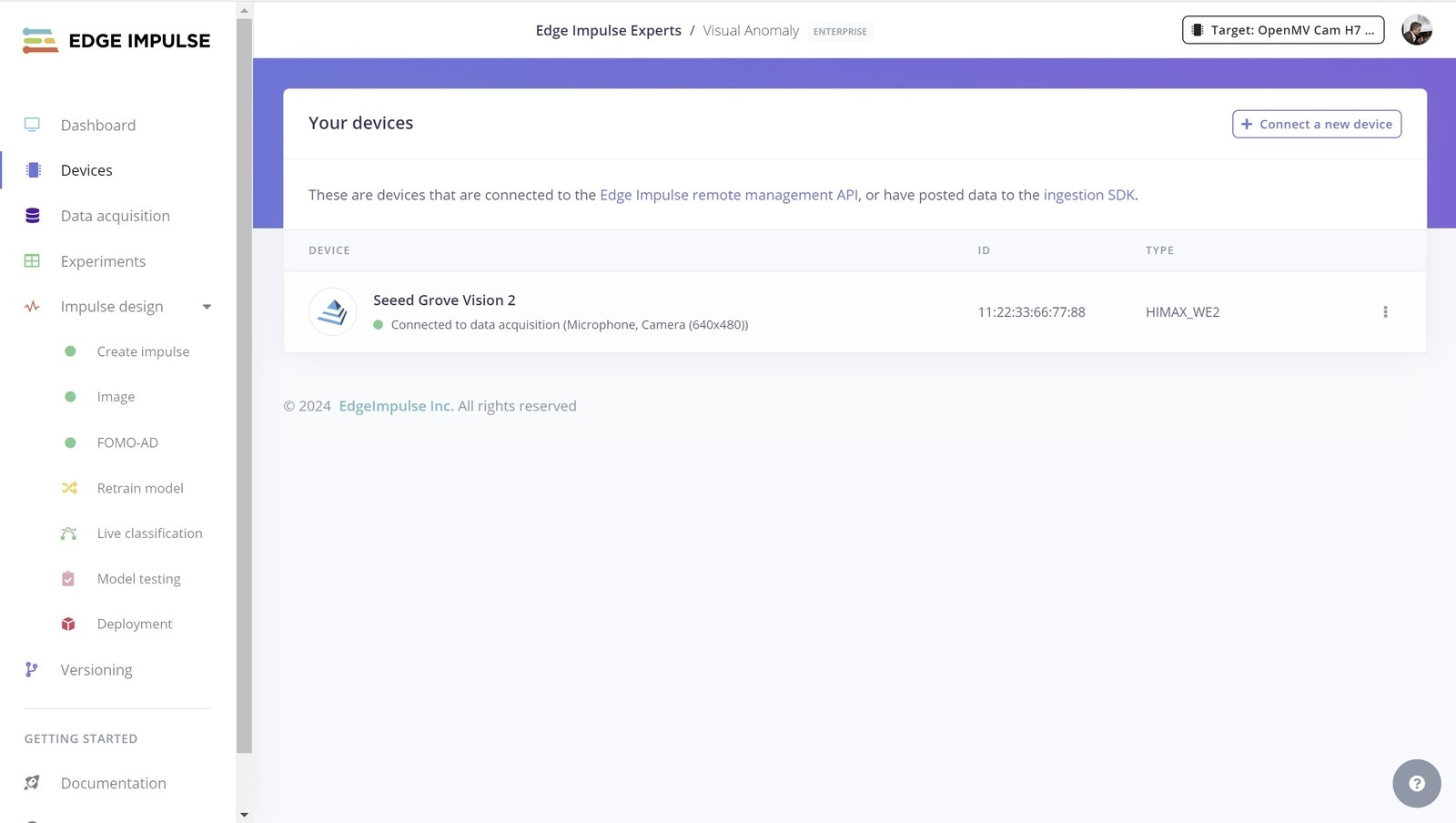1456x823 pixels.
Task: Go to Deployment page
Action: (135, 625)
